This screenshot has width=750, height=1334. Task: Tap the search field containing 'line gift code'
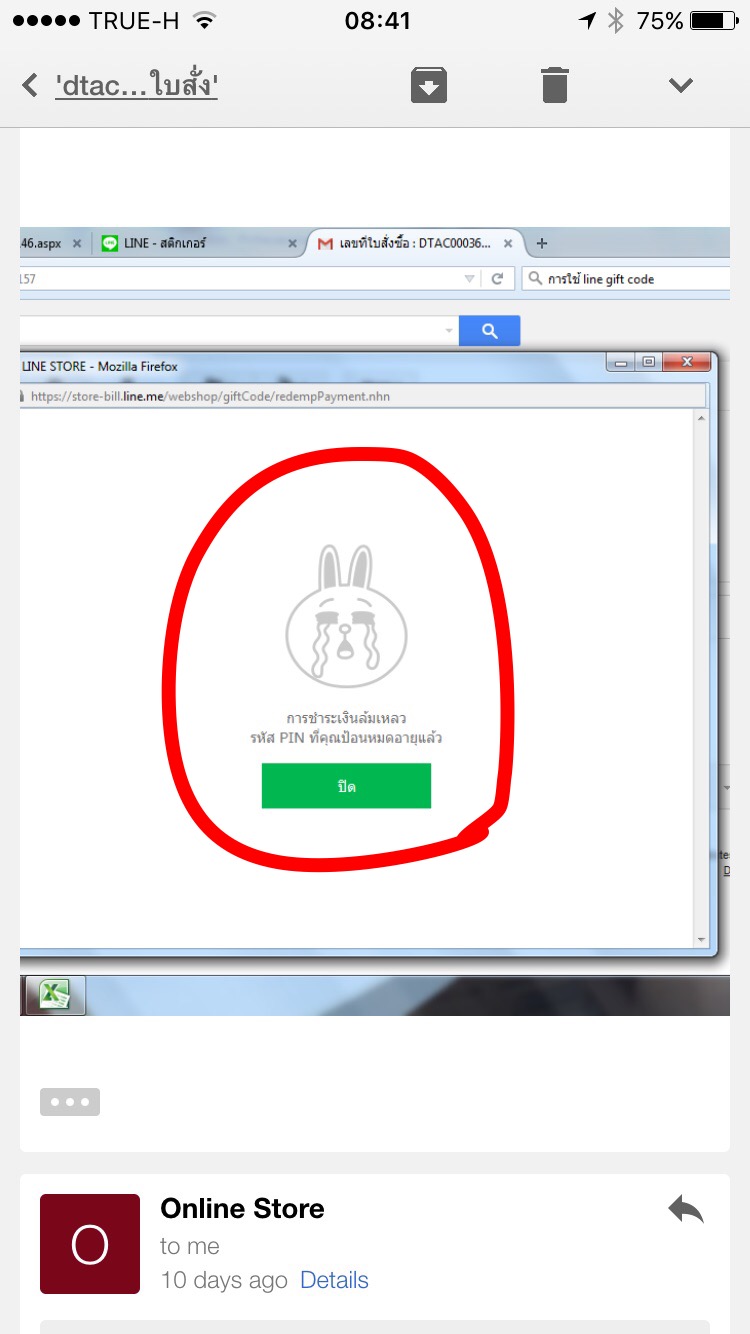[625, 279]
